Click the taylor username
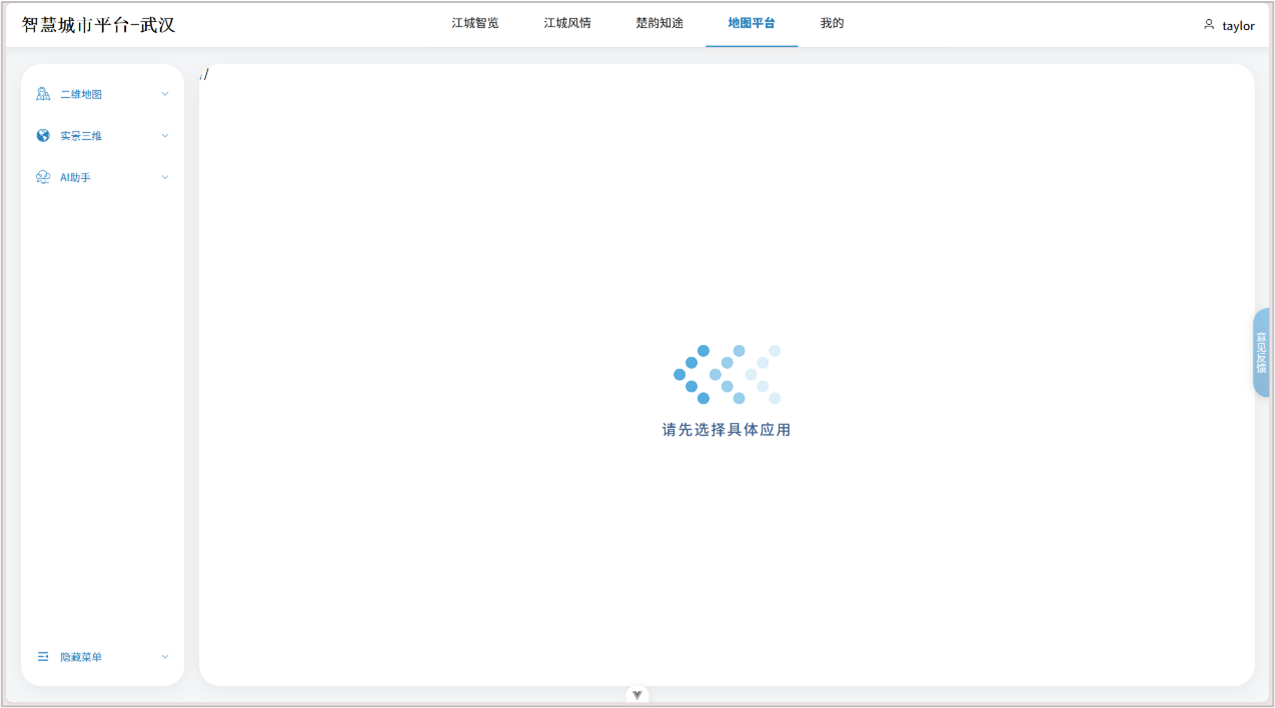 click(1238, 26)
